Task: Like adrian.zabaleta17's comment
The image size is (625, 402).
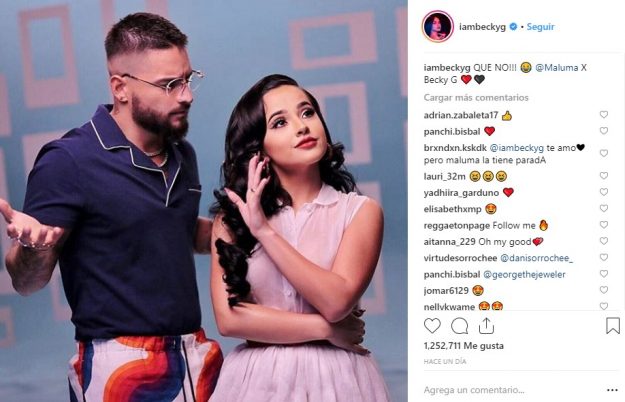Action: pyautogui.click(x=604, y=115)
